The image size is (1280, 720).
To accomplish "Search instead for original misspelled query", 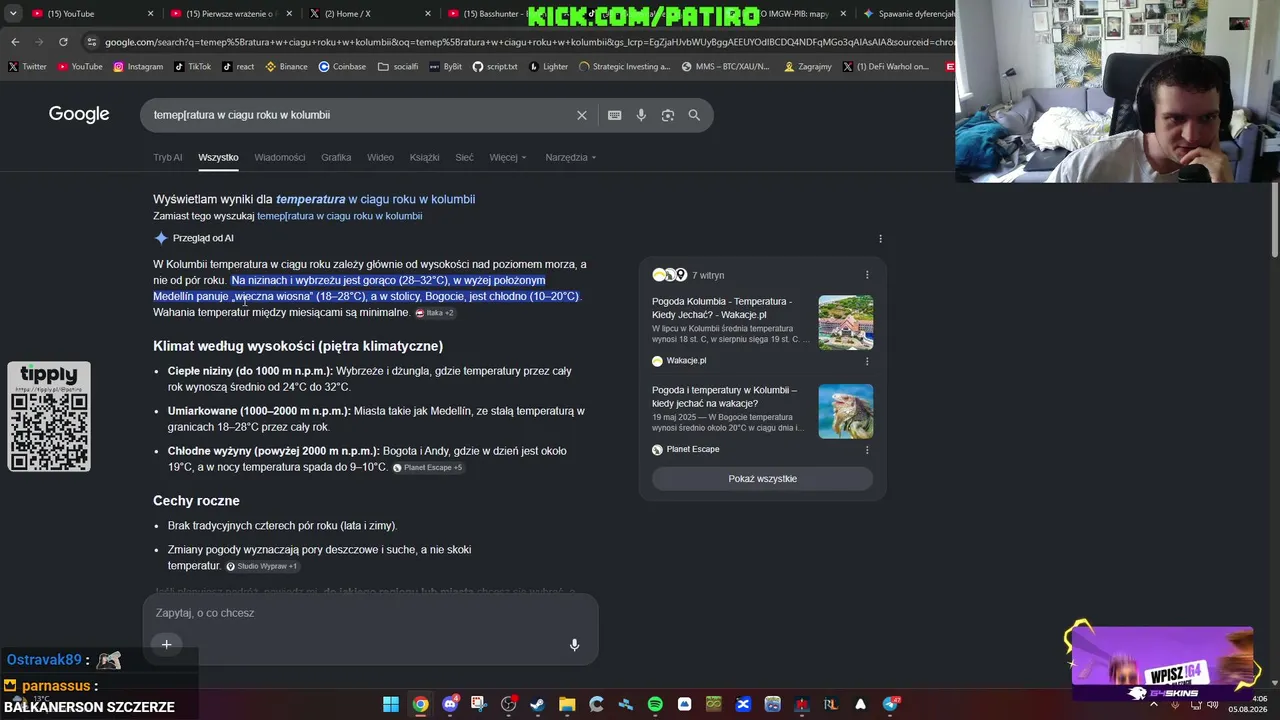I will pyautogui.click(x=339, y=216).
